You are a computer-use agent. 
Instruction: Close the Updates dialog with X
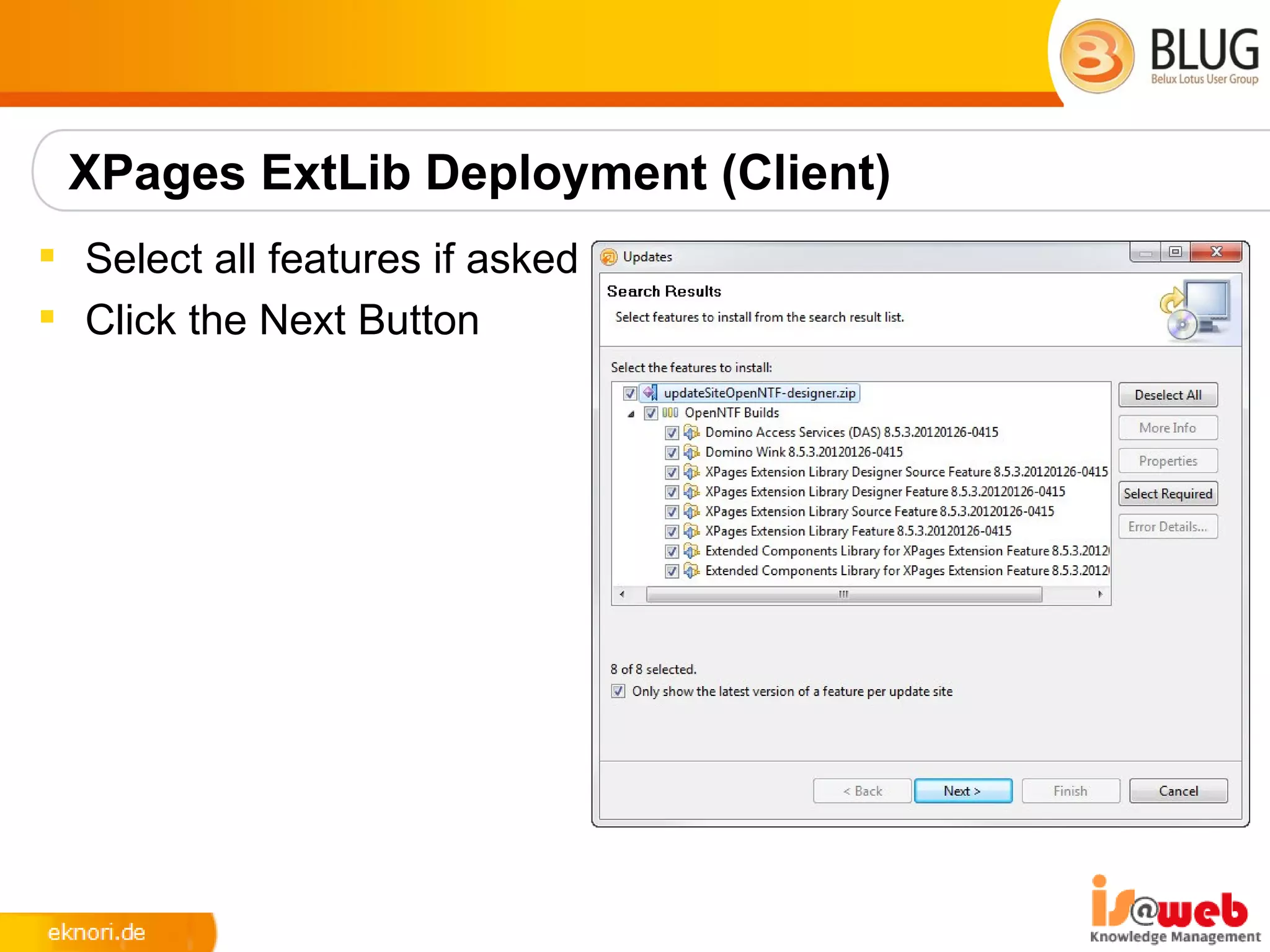[1216, 252]
